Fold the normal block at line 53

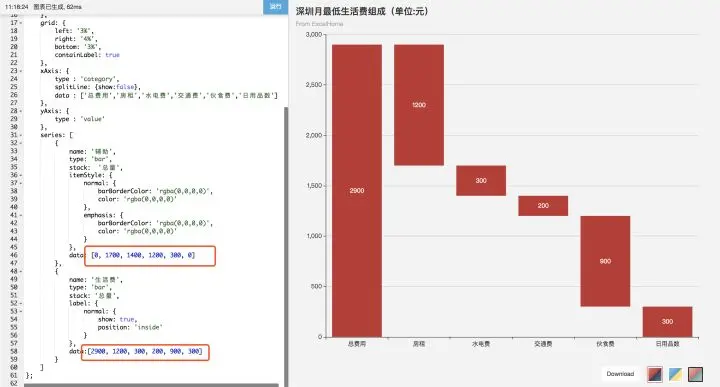click(x=21, y=311)
